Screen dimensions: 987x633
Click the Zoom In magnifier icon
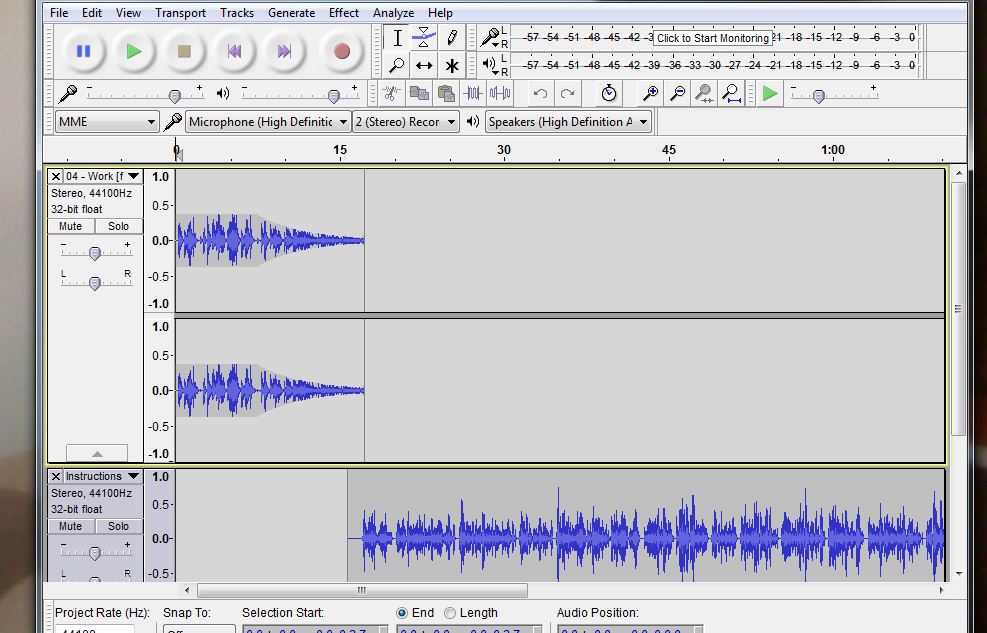pyautogui.click(x=650, y=94)
